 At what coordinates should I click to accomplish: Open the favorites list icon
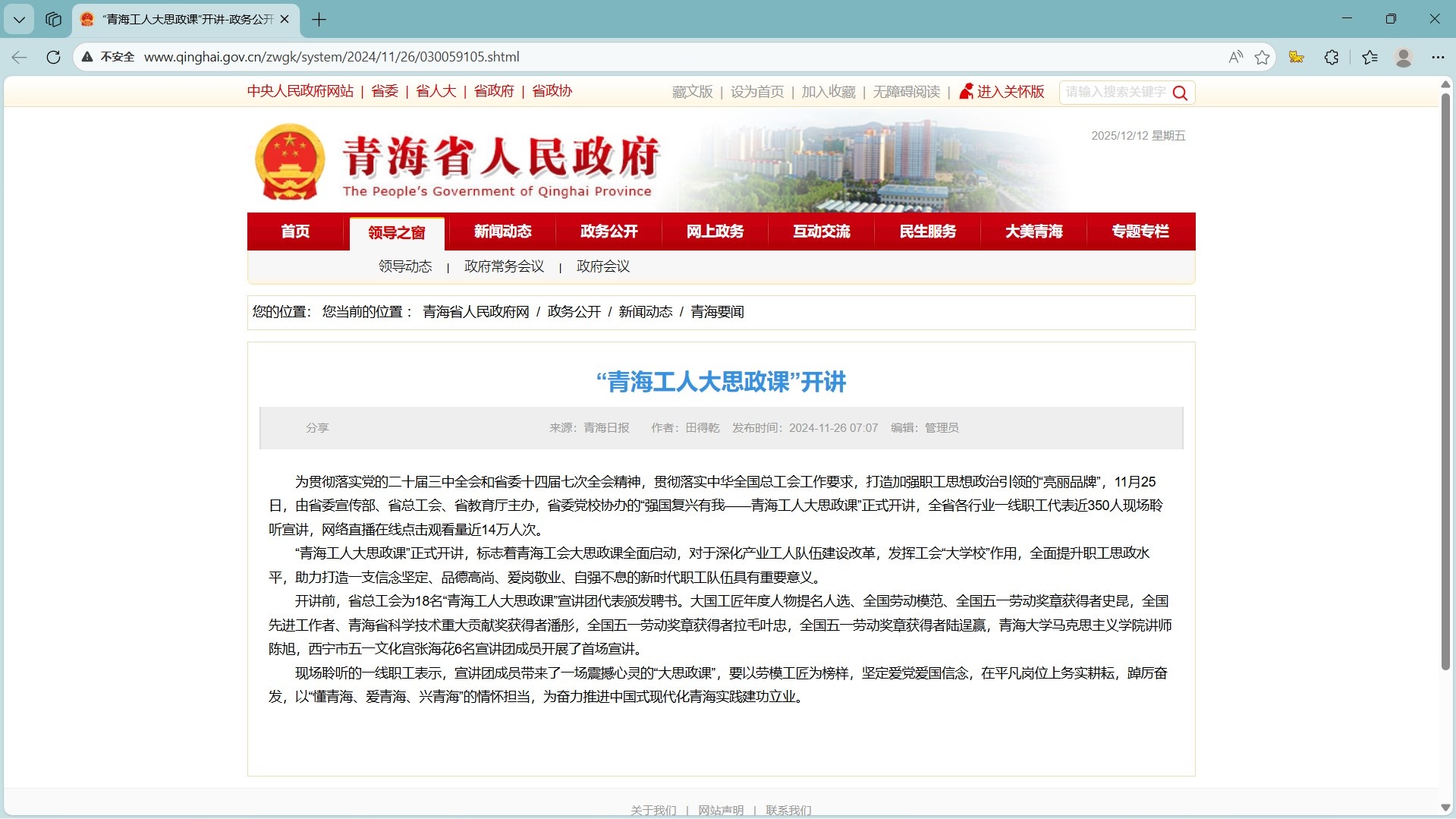coord(1370,57)
